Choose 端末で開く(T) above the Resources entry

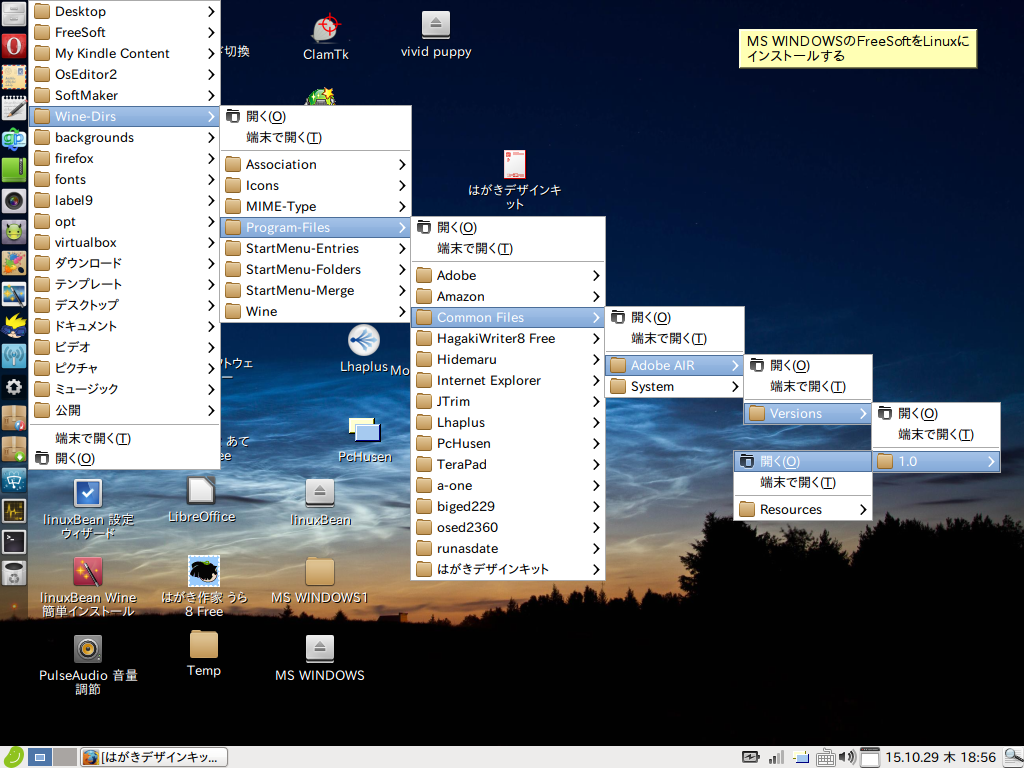[x=803, y=483]
